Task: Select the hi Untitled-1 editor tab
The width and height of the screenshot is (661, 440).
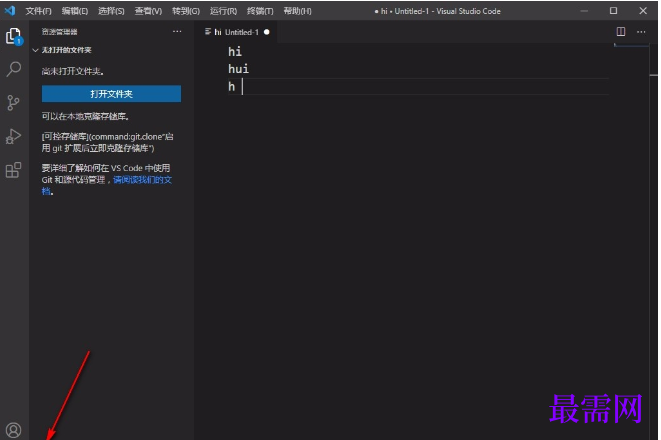Action: point(235,32)
